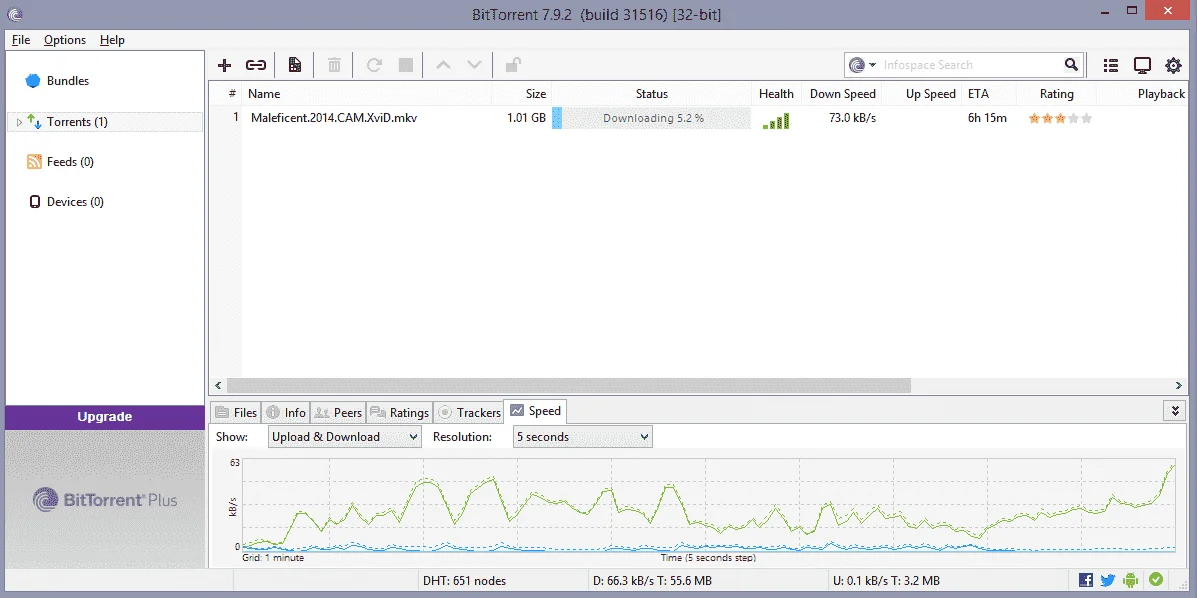Click the Infospace Search input field

click(x=971, y=65)
